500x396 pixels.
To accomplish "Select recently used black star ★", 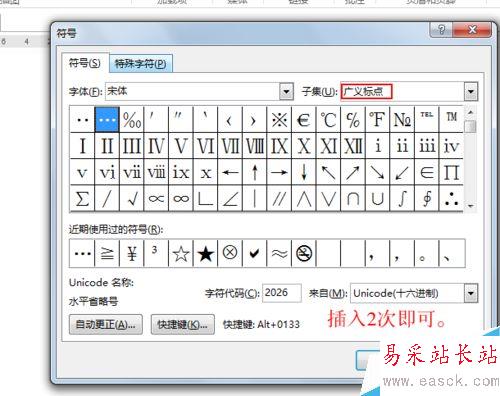I will click(205, 253).
